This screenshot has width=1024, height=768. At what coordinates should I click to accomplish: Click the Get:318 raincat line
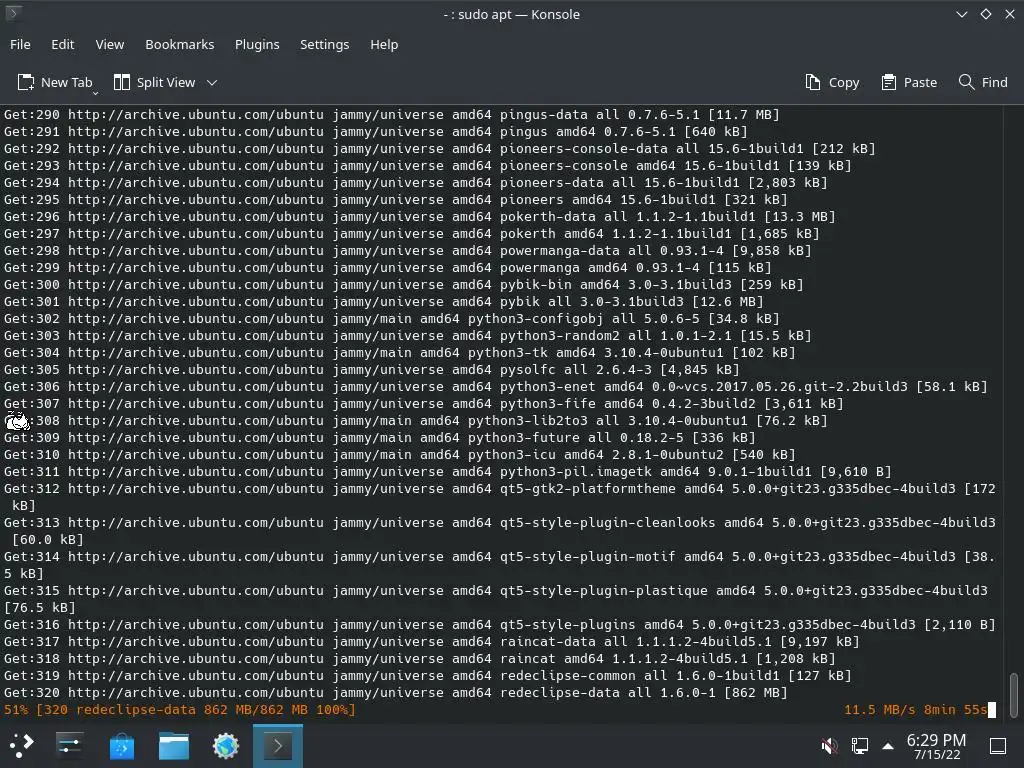point(419,659)
